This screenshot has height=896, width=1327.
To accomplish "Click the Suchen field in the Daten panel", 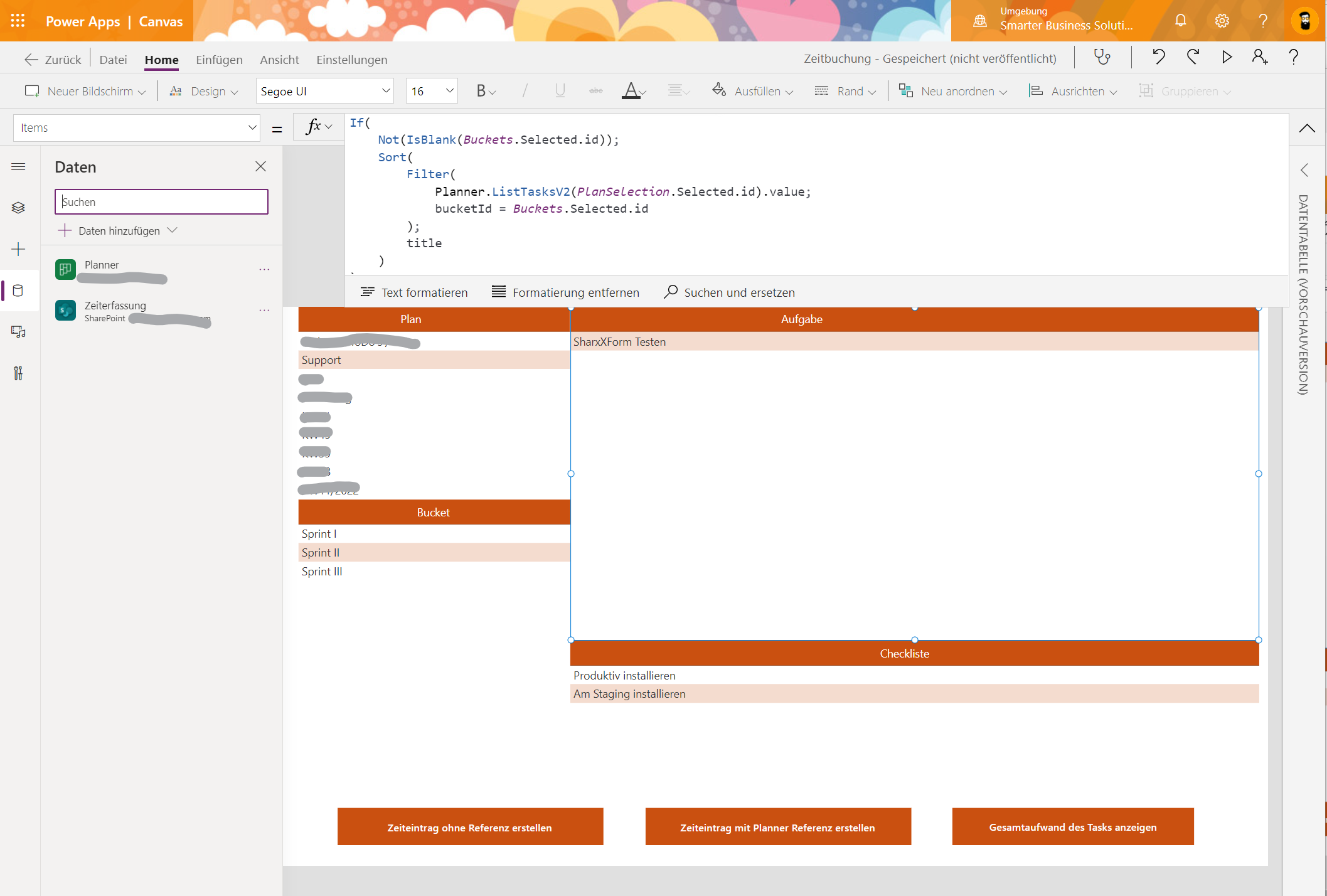I will coord(161,201).
